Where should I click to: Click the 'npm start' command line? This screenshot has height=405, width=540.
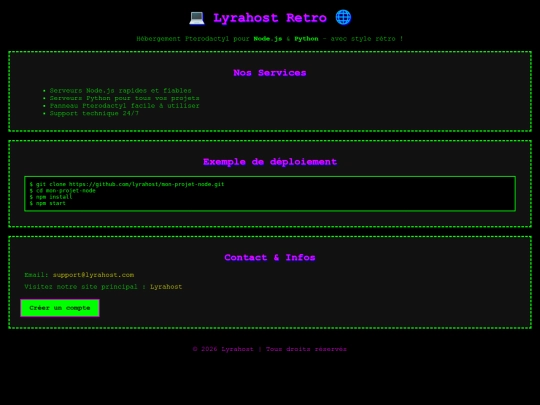tap(48, 203)
